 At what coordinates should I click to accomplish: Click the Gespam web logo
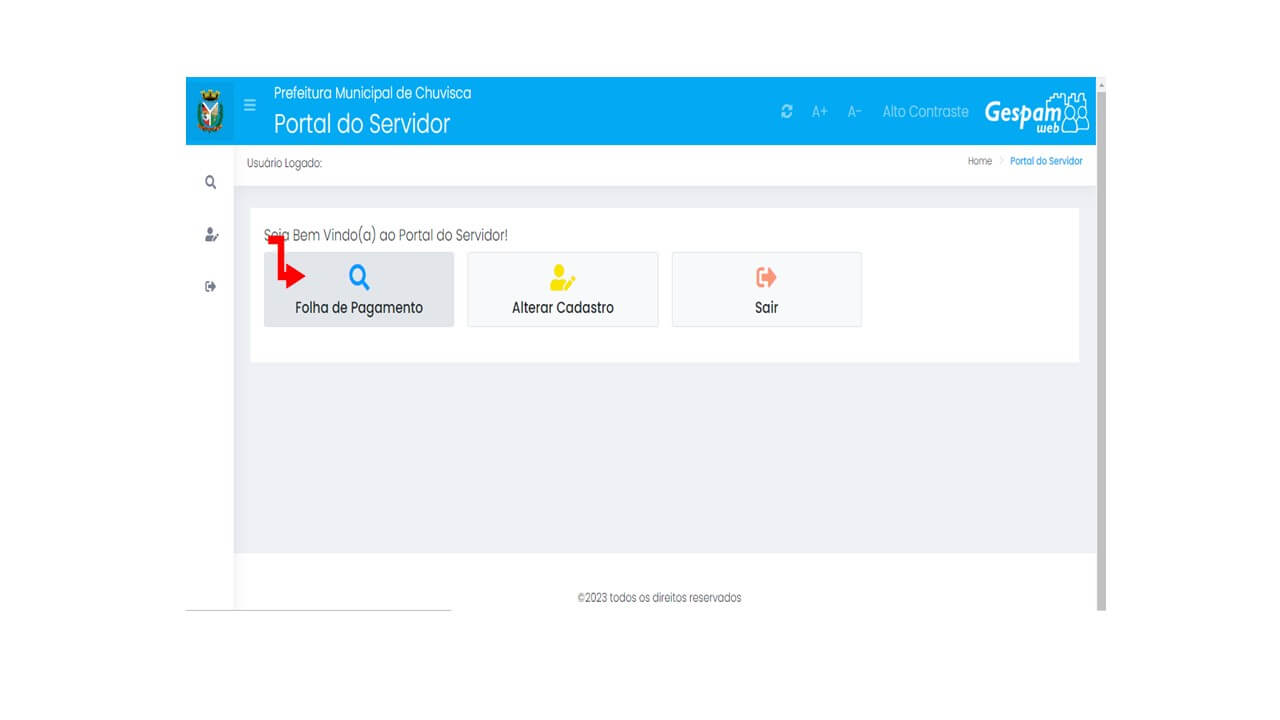click(1036, 113)
